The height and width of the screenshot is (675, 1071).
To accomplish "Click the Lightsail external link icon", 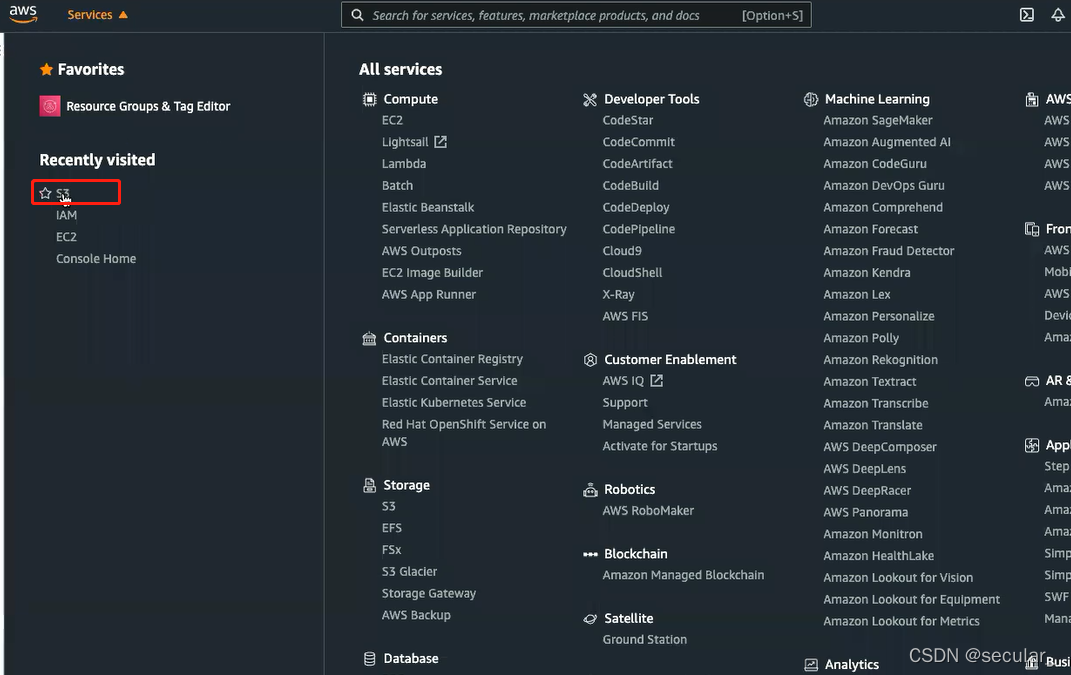I will [x=441, y=141].
